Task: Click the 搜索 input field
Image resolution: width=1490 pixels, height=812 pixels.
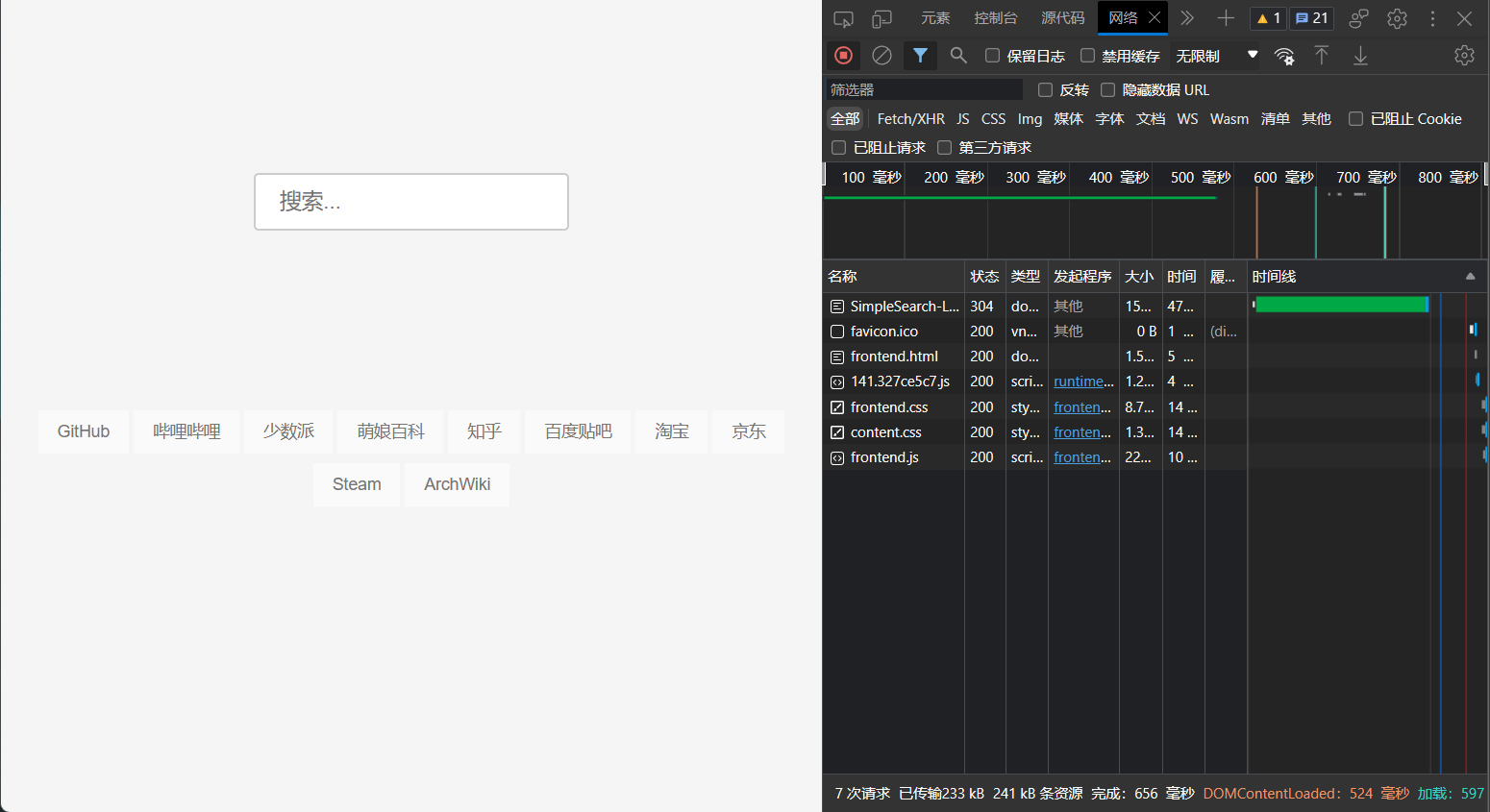Action: tap(411, 202)
